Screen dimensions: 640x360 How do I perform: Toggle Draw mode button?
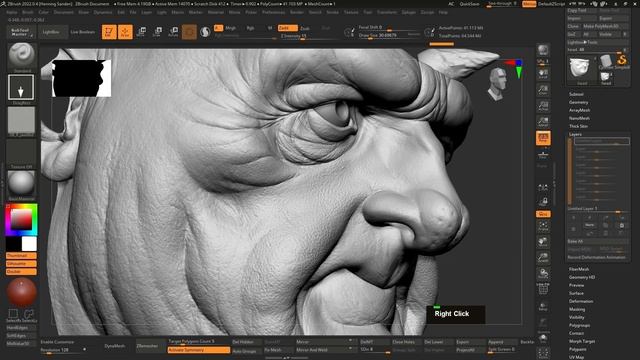[x=125, y=32]
